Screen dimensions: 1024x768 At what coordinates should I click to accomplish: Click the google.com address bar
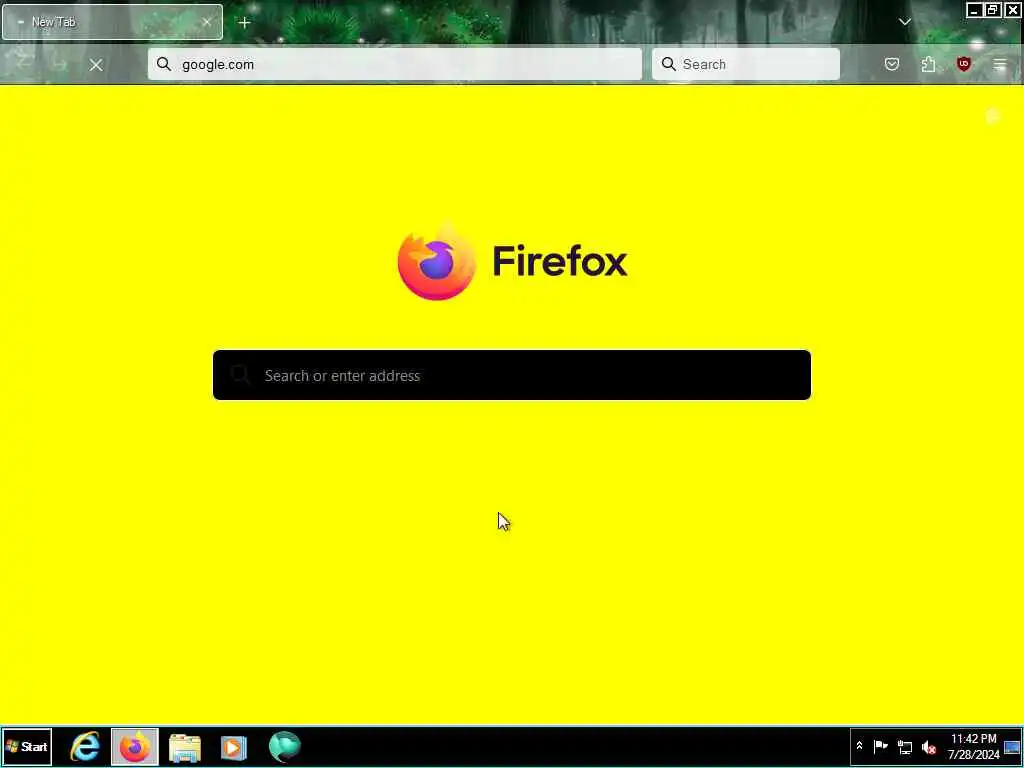(x=394, y=64)
